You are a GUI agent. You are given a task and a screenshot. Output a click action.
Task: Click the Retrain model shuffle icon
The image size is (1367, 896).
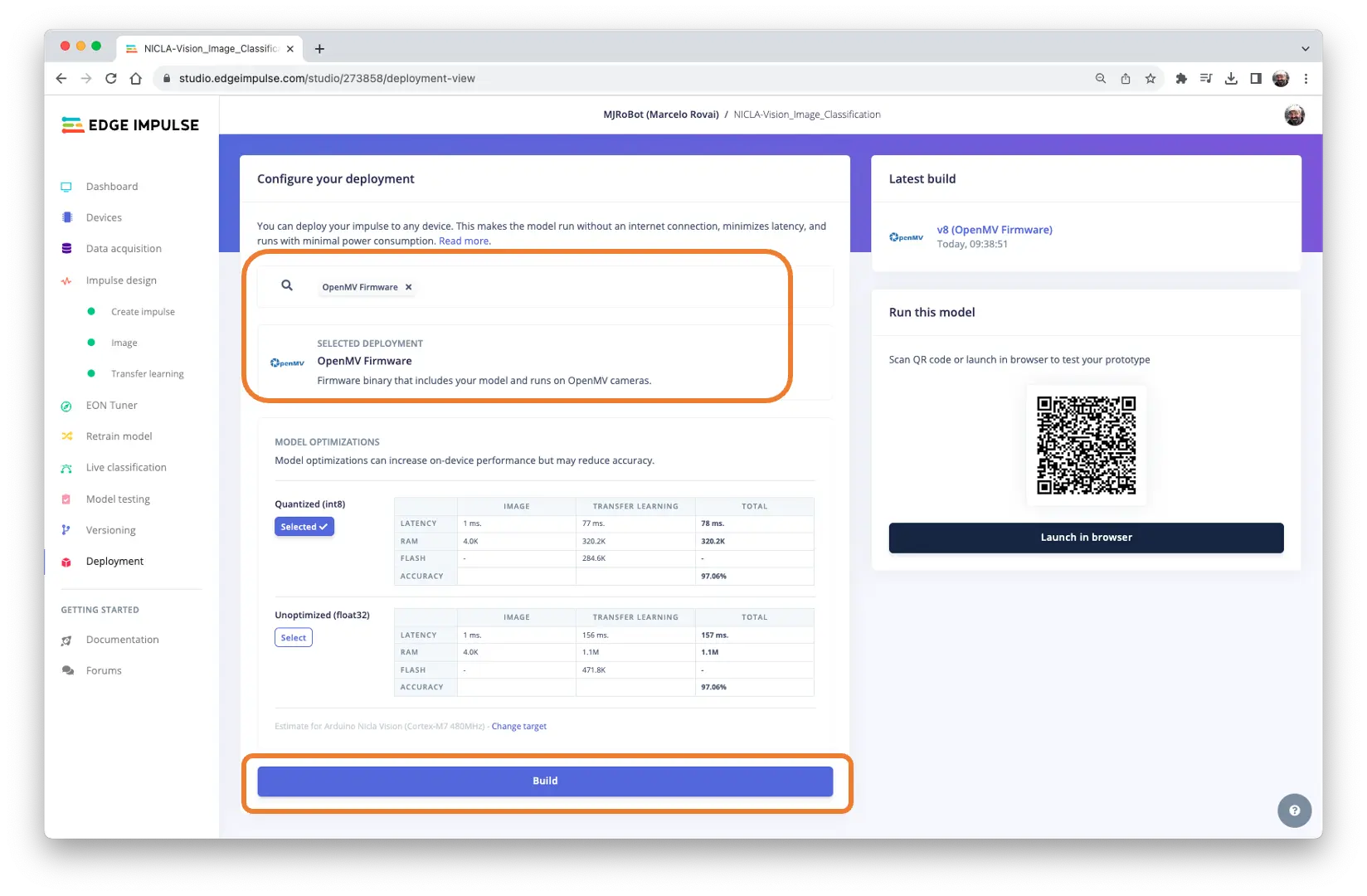click(x=66, y=436)
